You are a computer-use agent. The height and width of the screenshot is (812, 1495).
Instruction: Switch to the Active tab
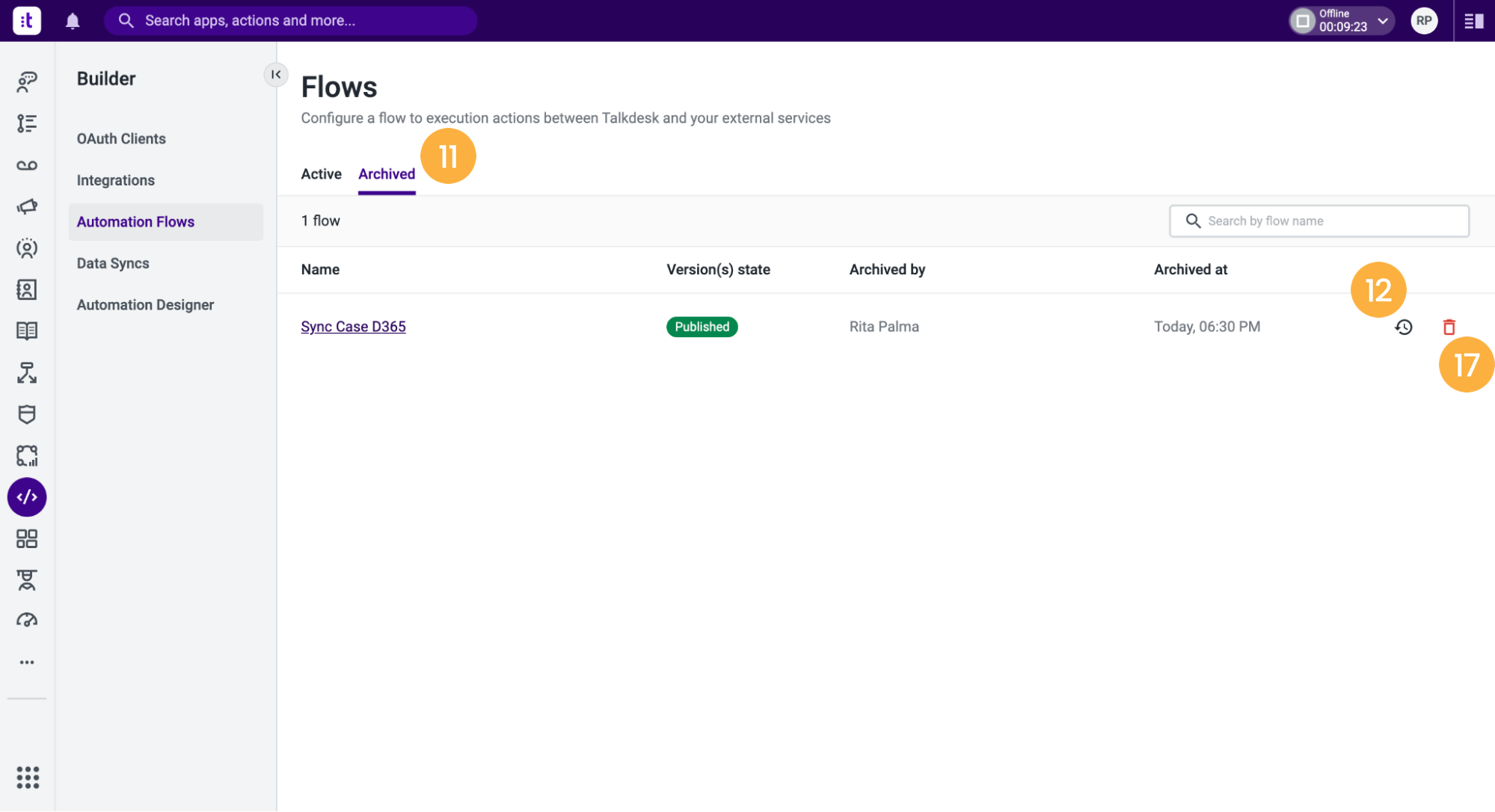(x=322, y=174)
